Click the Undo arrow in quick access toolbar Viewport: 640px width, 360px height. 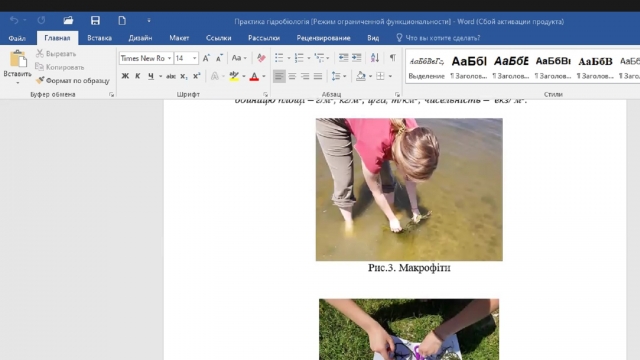click(x=14, y=20)
